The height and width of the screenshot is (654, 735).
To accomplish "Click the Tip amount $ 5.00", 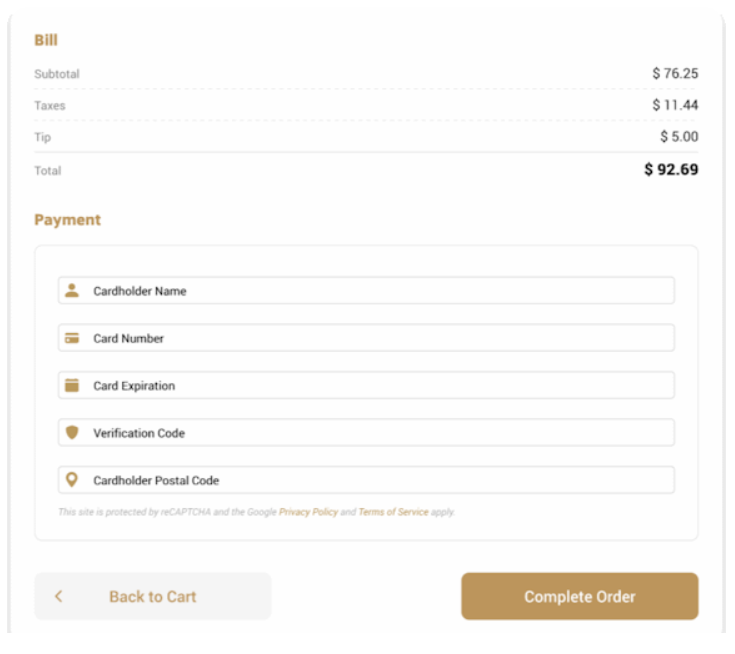I will coord(679,137).
